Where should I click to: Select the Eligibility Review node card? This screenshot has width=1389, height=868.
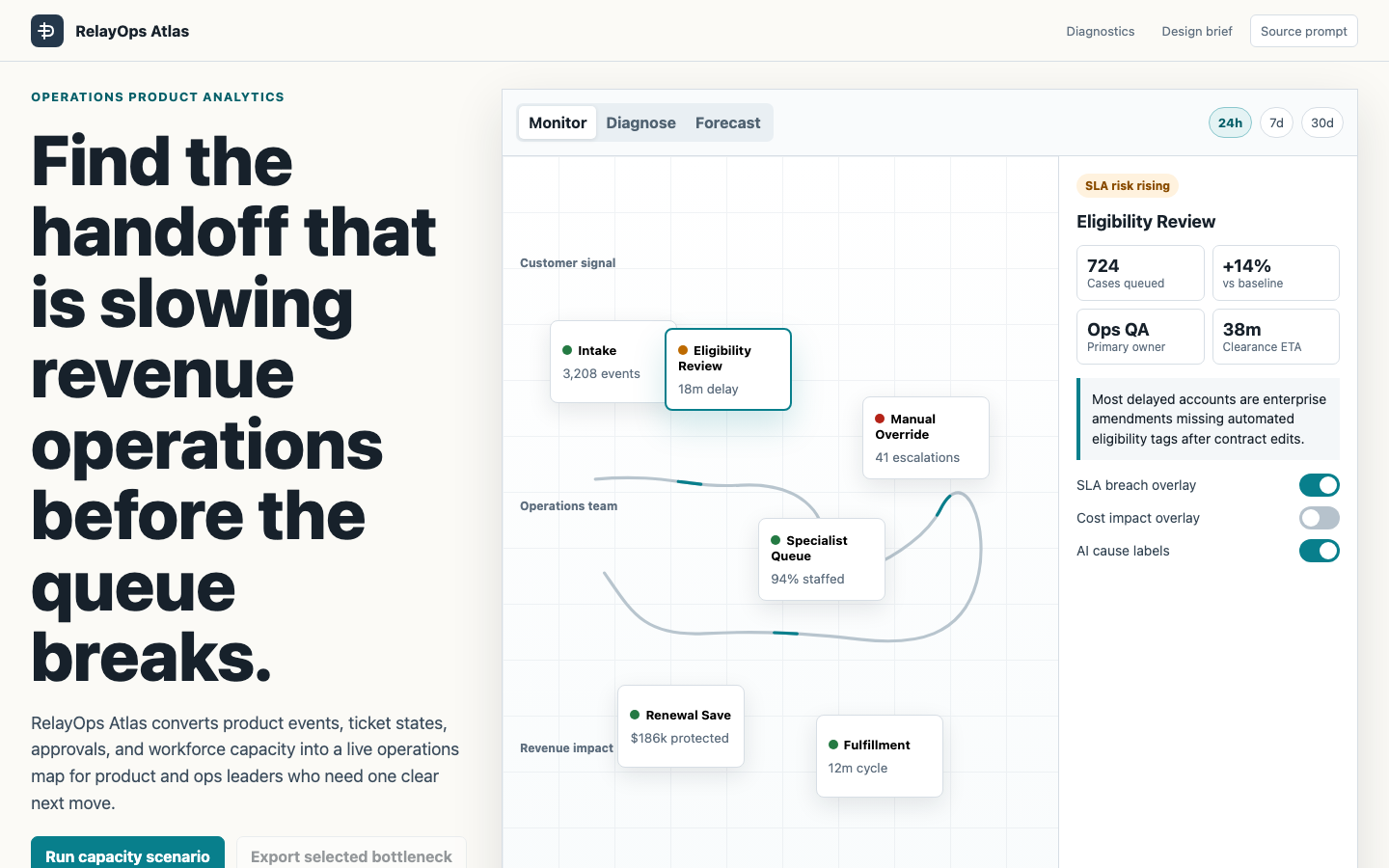pos(728,369)
